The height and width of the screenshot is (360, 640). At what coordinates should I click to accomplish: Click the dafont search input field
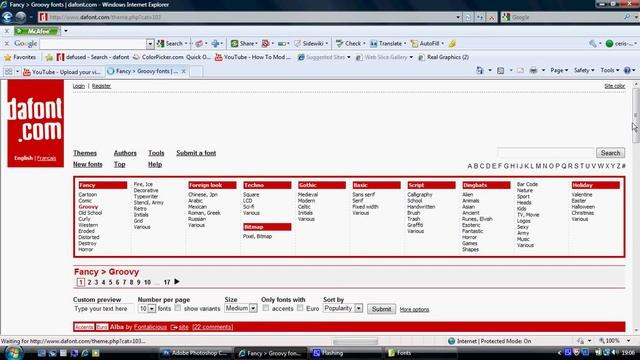546,153
